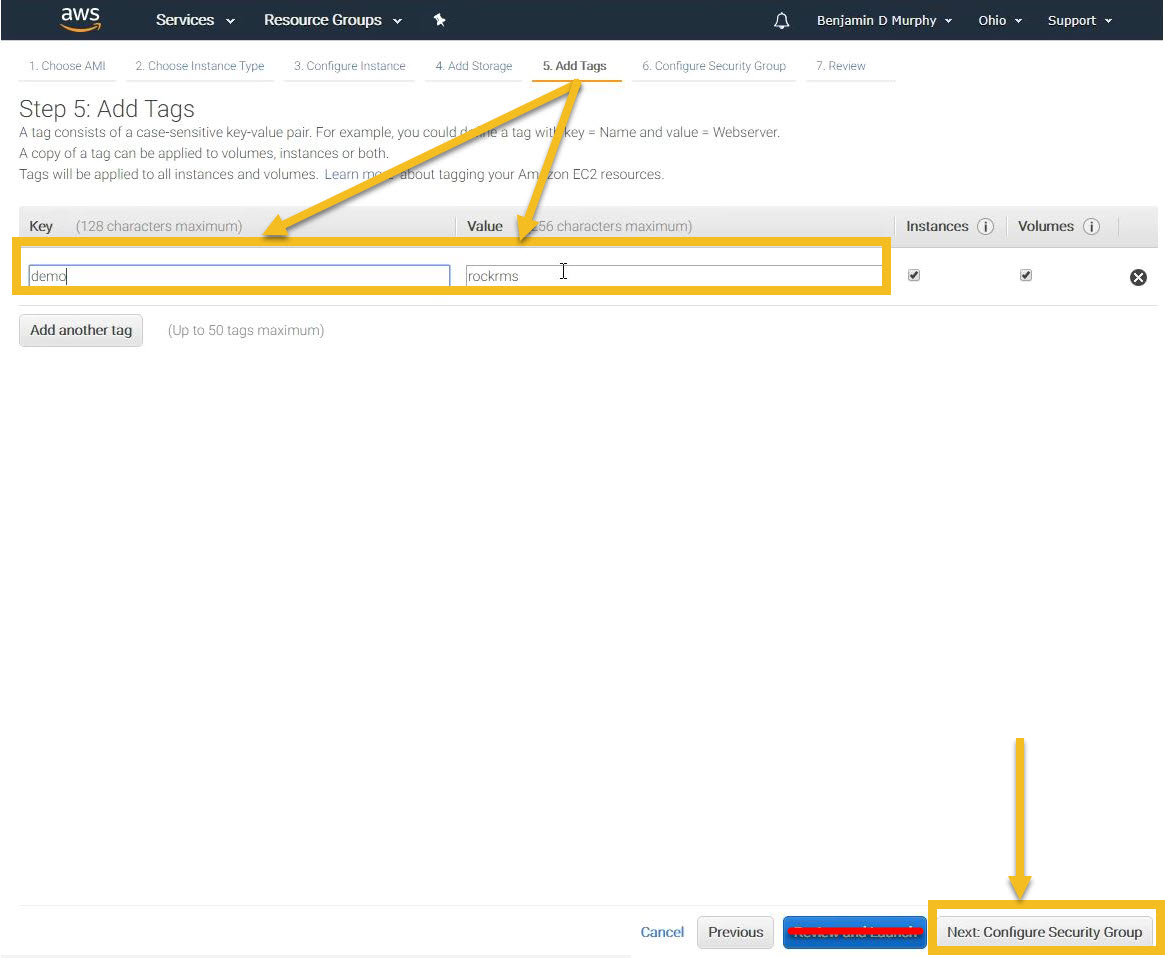Go to step 3 Configure Instance
This screenshot has width=1165, height=958.
click(x=349, y=65)
